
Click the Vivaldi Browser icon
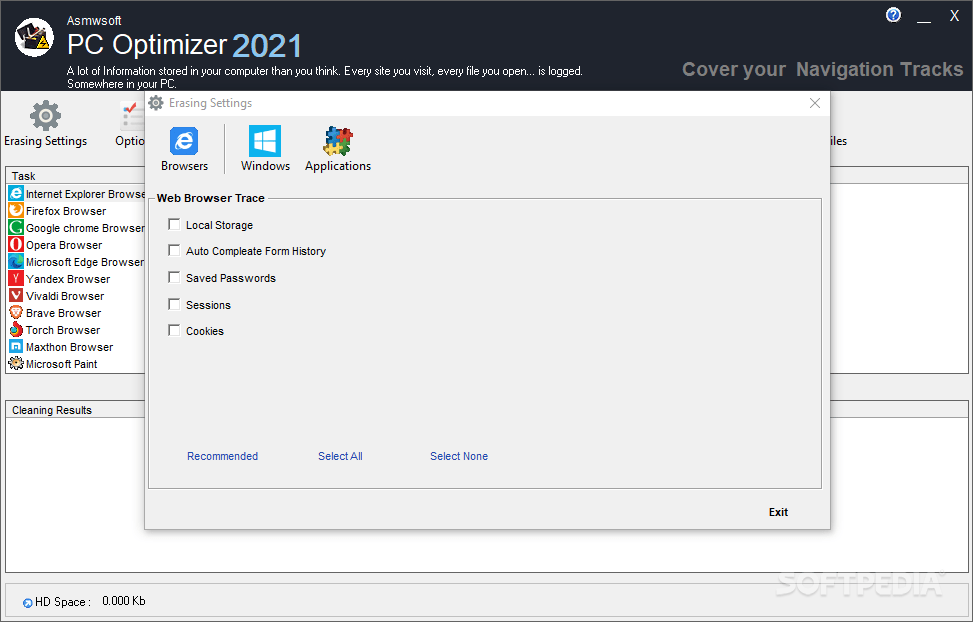[16, 295]
